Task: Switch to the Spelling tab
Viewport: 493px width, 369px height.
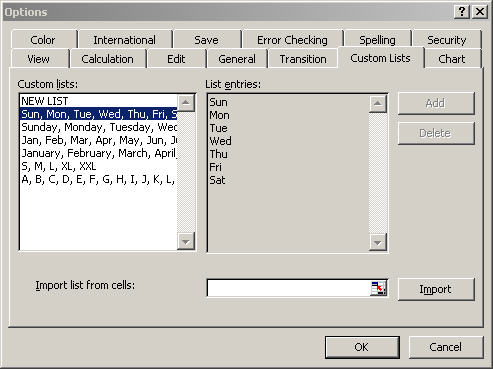Action: (x=377, y=40)
